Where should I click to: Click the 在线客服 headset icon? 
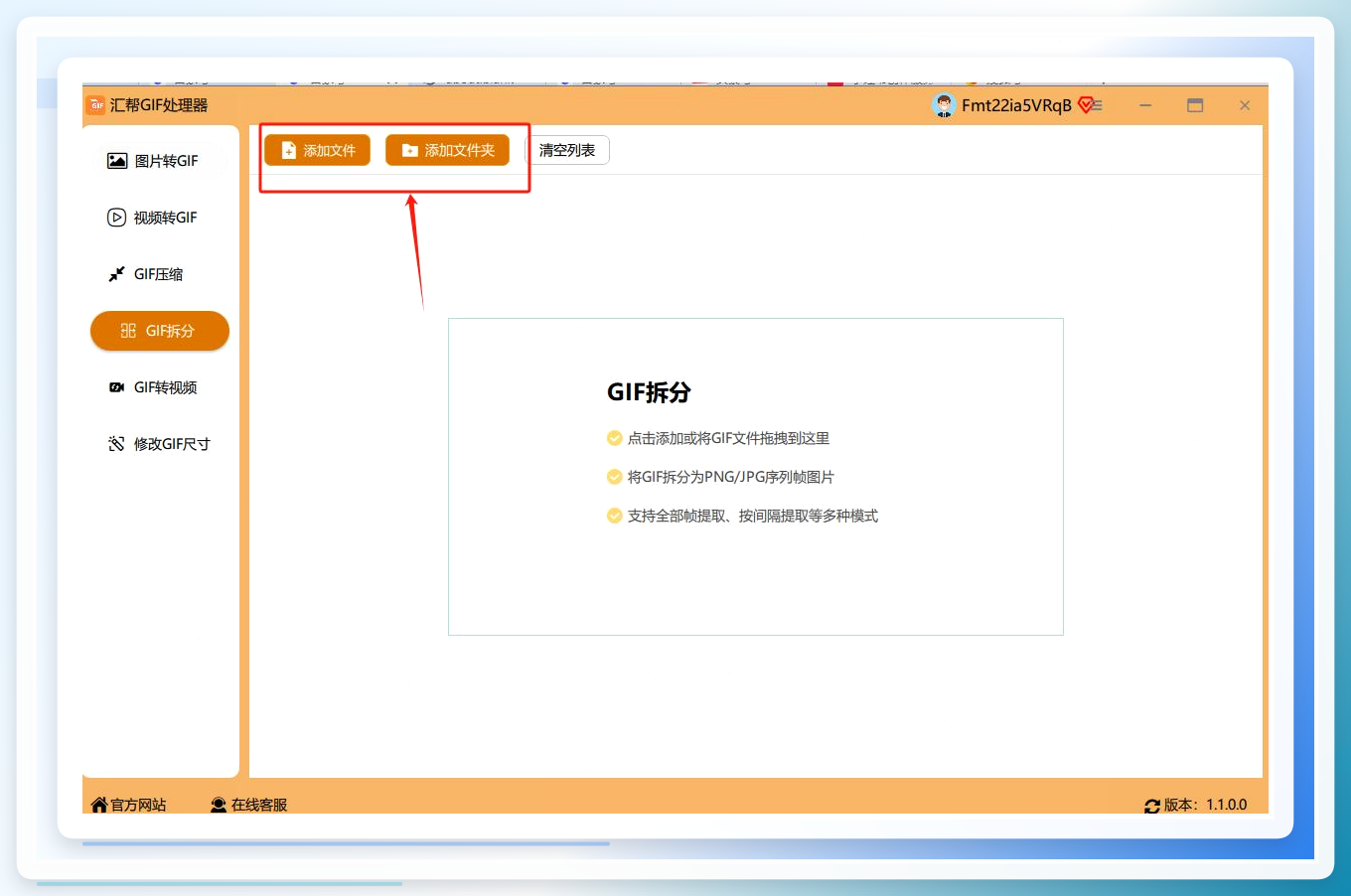pos(219,805)
